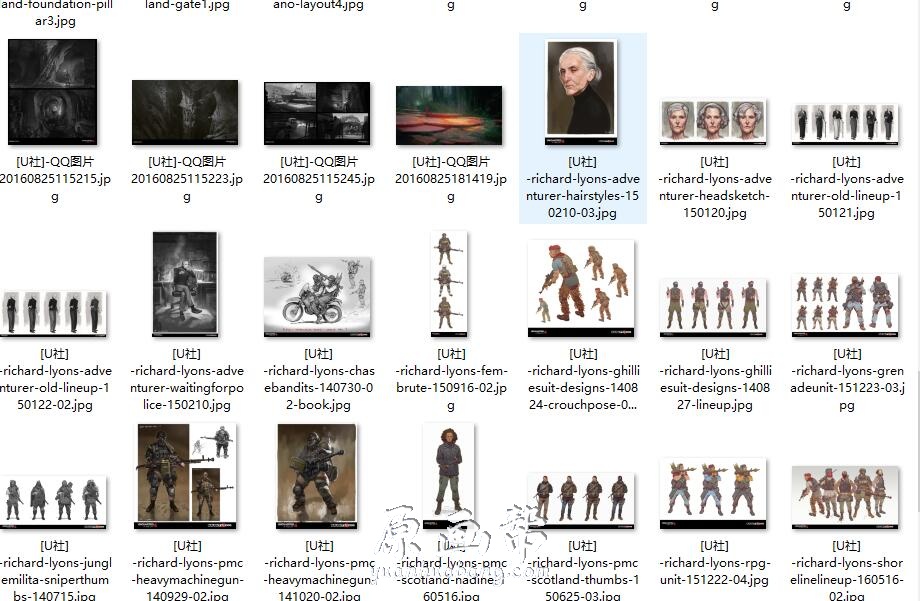
Task: Click the ghilliesuit-designs crouchpose thumbnail
Action: tap(581, 288)
